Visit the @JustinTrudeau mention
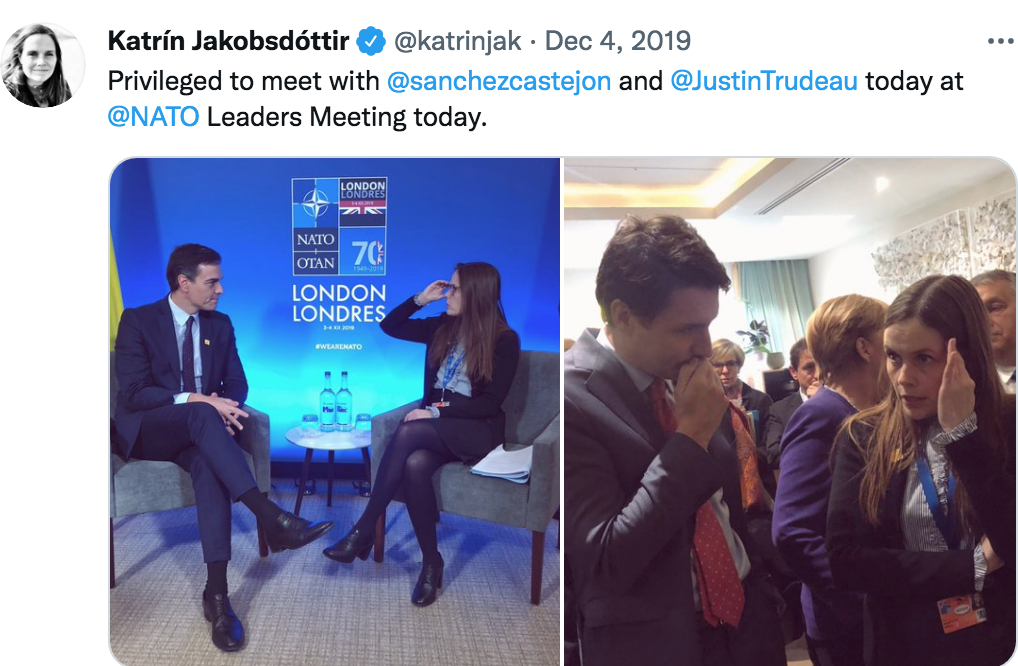Screen dimensions: 1018x666 click(764, 81)
